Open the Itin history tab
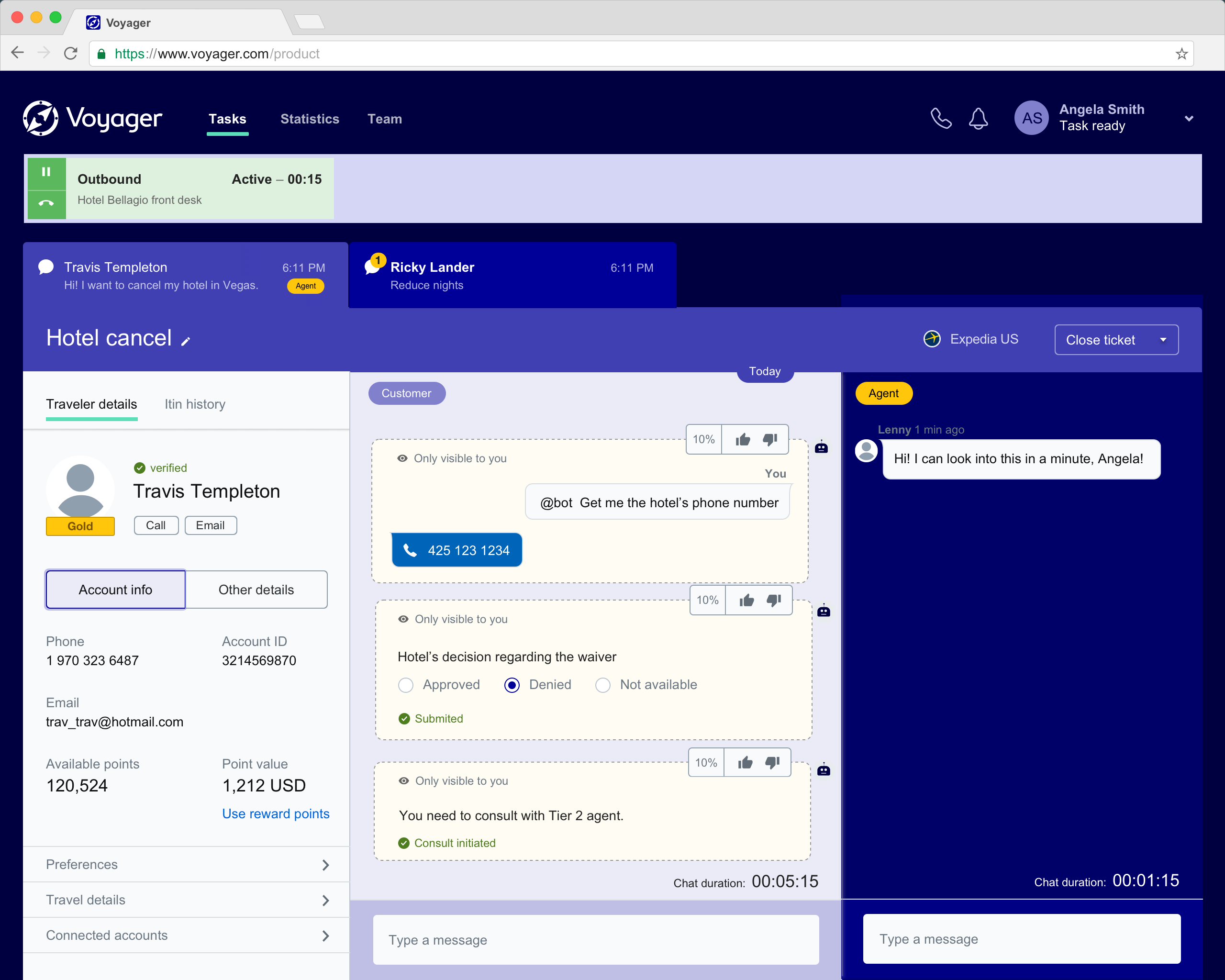The width and height of the screenshot is (1225, 980). 195,404
